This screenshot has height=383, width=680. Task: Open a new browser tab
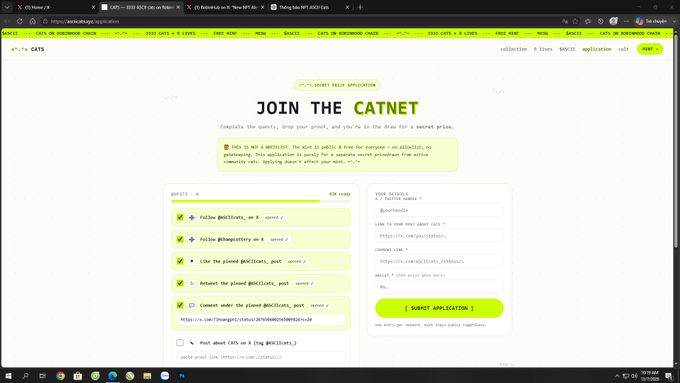360,7
